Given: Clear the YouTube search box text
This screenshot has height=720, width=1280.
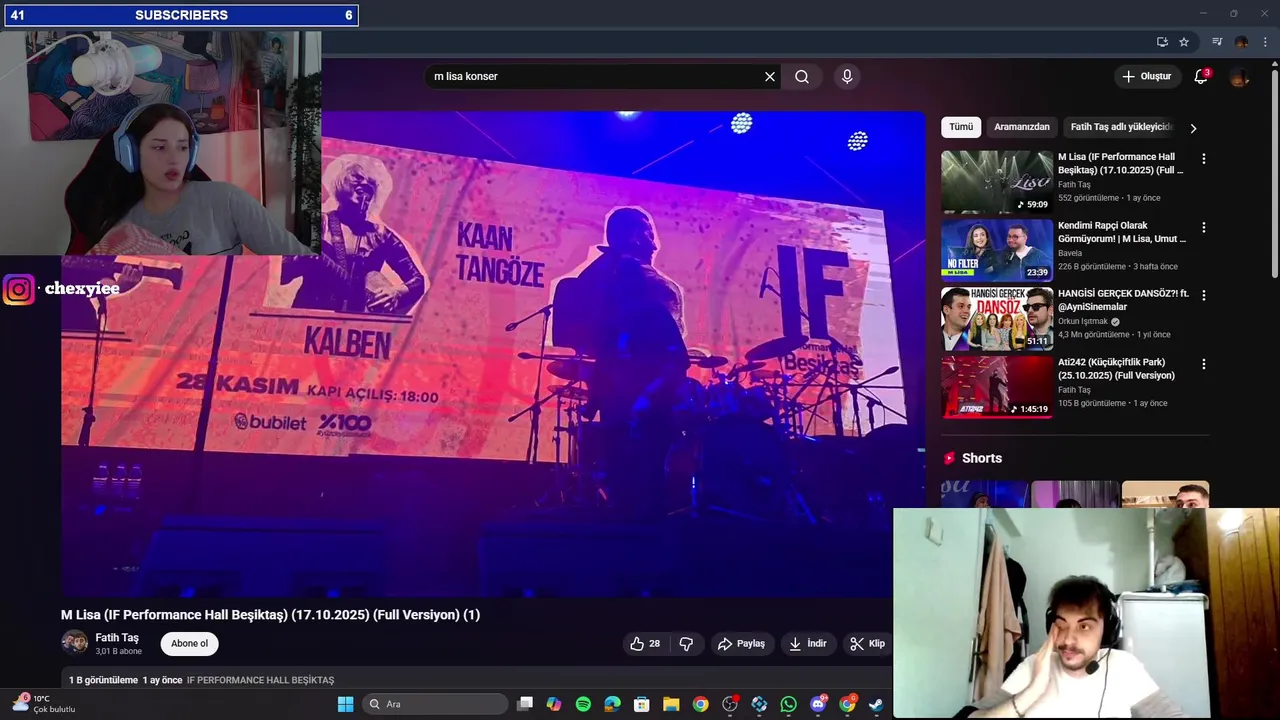Looking at the screenshot, I should [770, 76].
